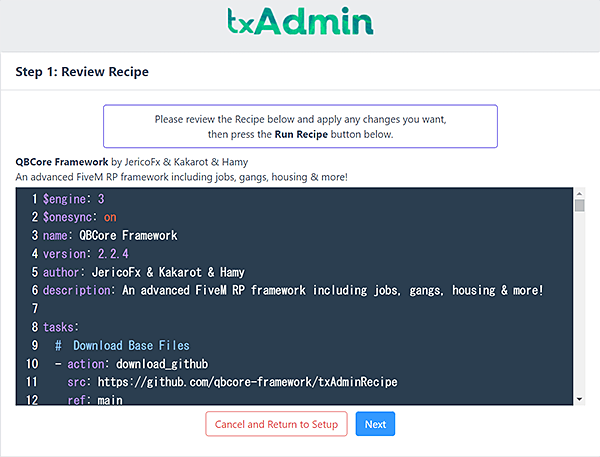Click the 'ref: main' line
Viewport: 600px width, 457px height.
coord(95,400)
